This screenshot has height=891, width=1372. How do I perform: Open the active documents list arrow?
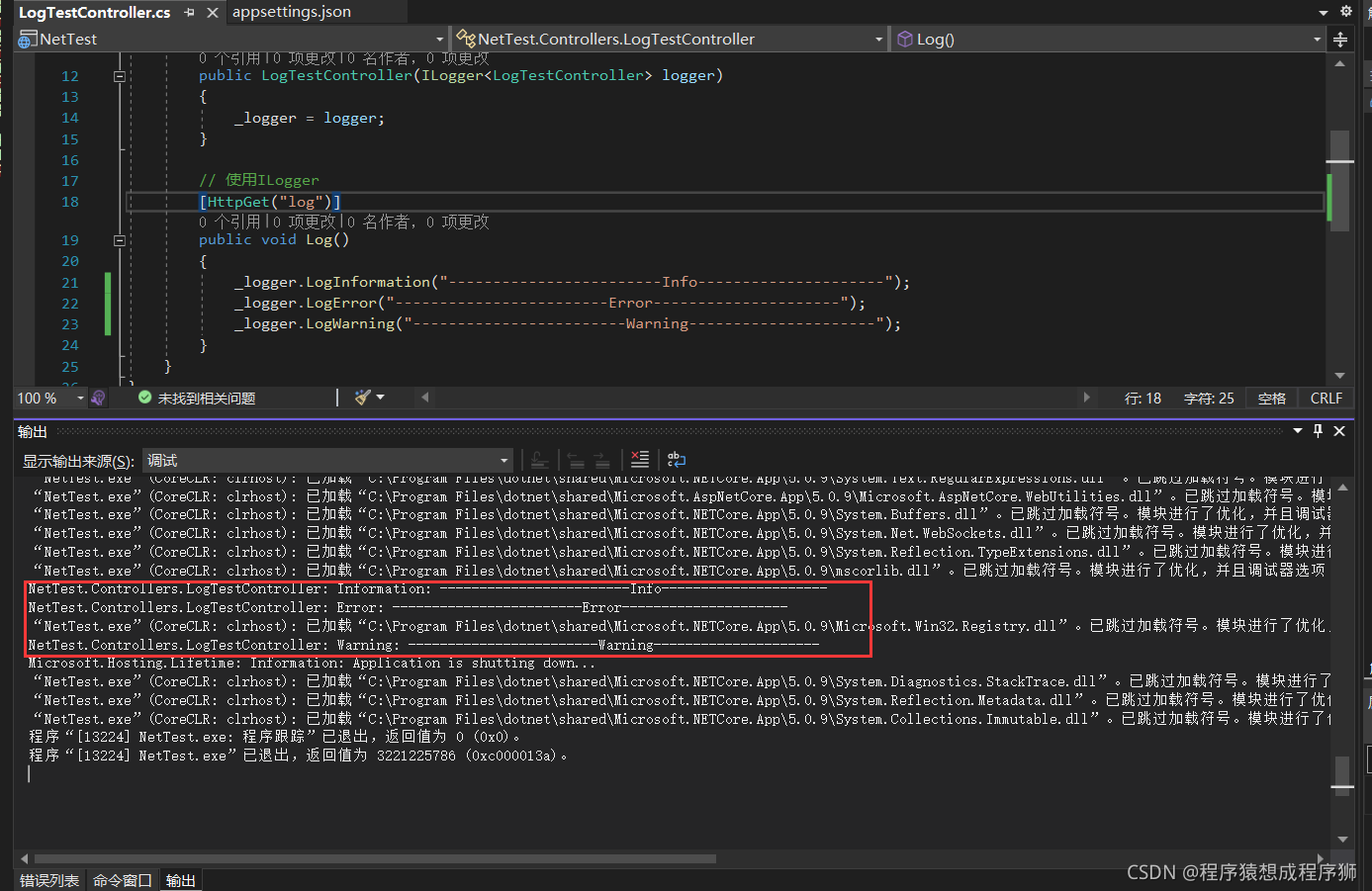[1324, 13]
